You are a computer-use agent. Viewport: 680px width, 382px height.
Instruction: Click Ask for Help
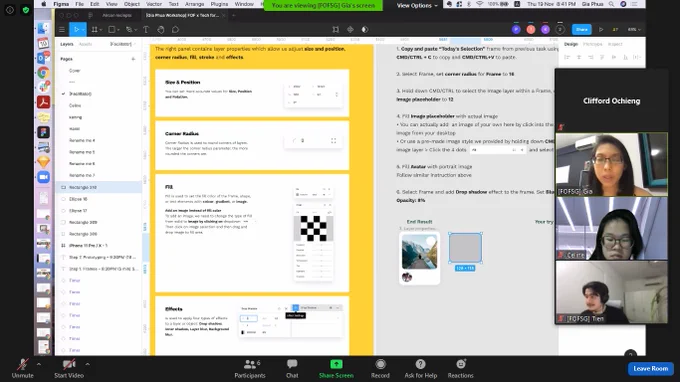pos(420,369)
